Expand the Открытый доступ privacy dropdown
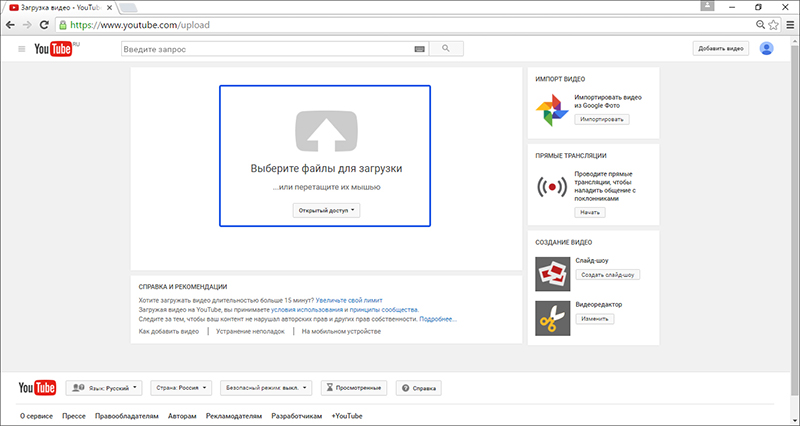Screen dimensions: 800x426 (x=325, y=210)
